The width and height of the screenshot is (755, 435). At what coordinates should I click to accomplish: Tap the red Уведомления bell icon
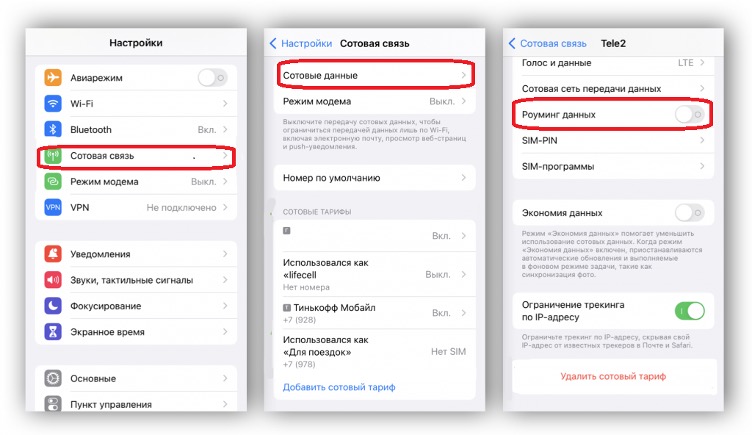[x=53, y=253]
